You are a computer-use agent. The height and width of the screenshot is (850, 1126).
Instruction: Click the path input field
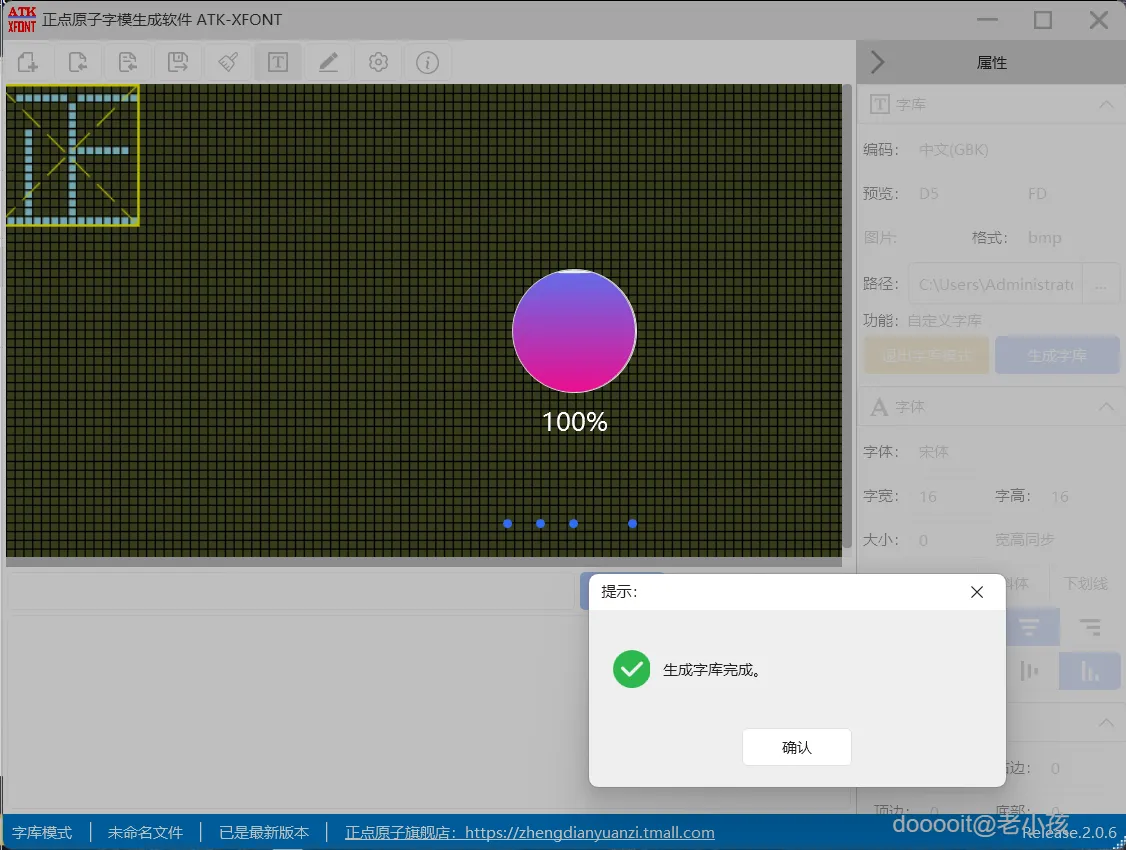(x=996, y=284)
